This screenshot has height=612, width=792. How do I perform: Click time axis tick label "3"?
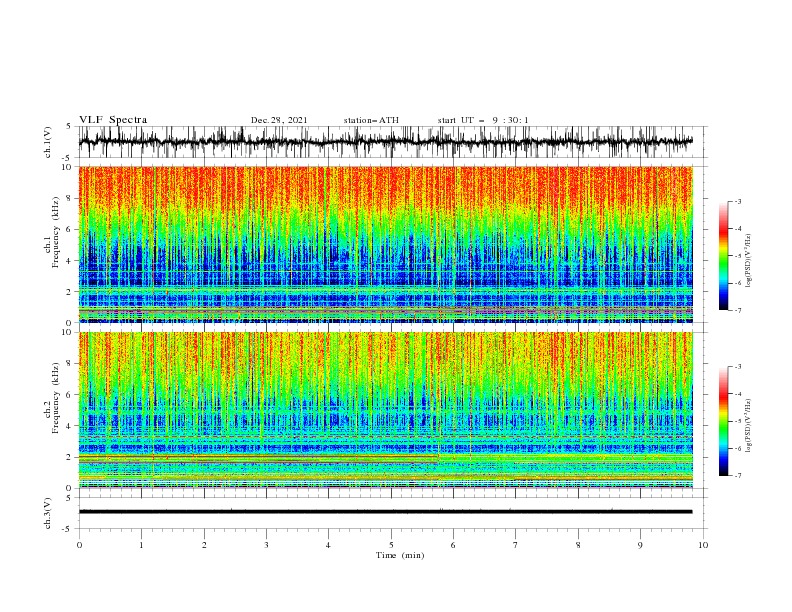coord(266,545)
